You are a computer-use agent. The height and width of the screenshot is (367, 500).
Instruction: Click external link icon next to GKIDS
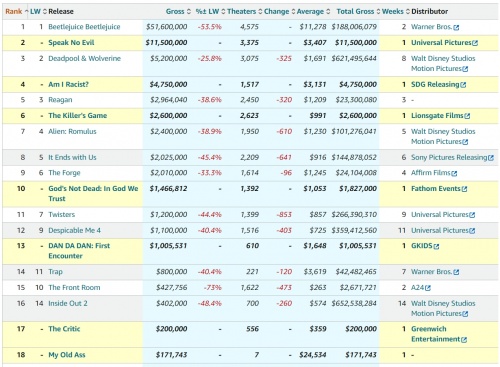coord(436,247)
